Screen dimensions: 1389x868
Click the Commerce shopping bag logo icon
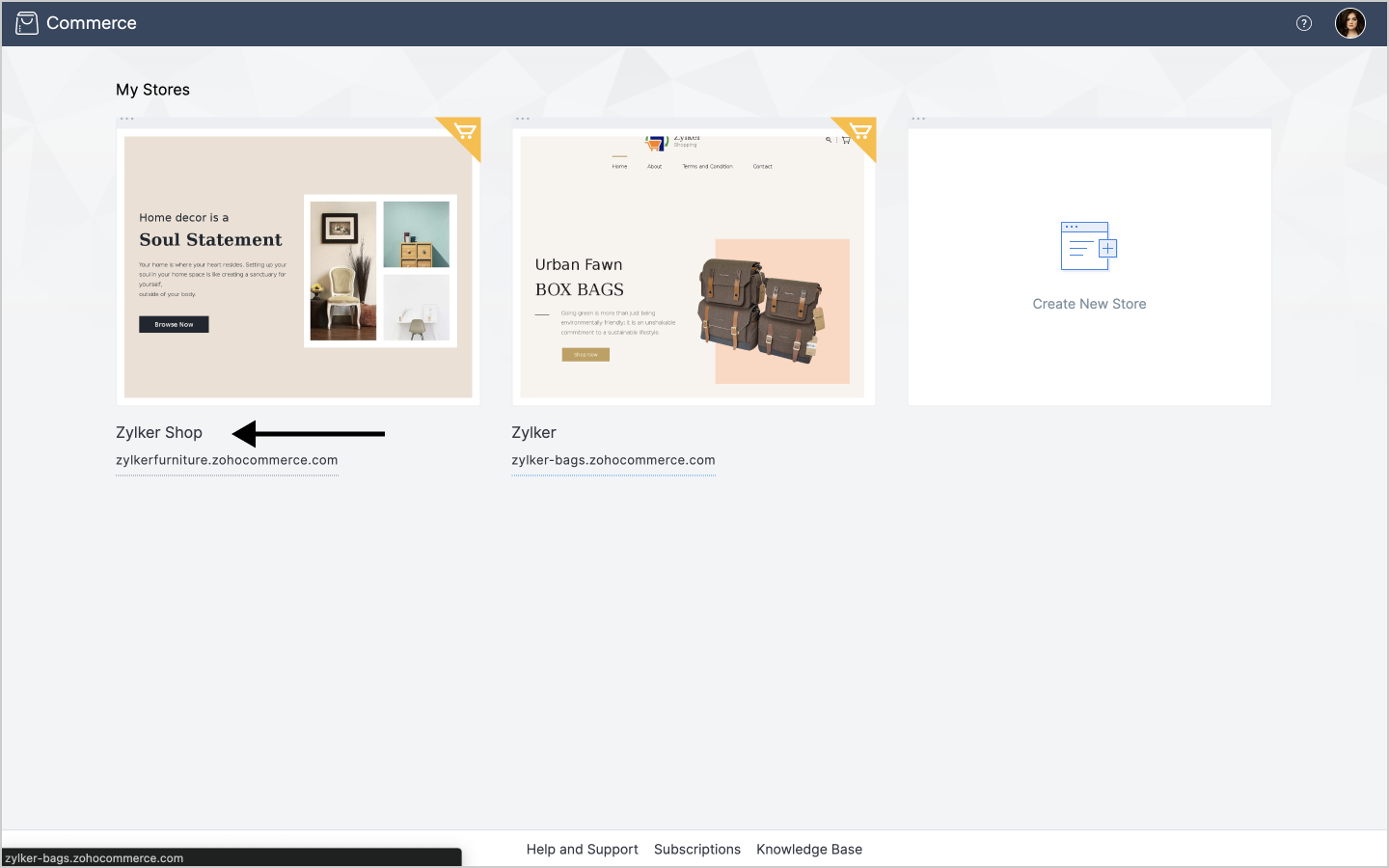pos(27,23)
